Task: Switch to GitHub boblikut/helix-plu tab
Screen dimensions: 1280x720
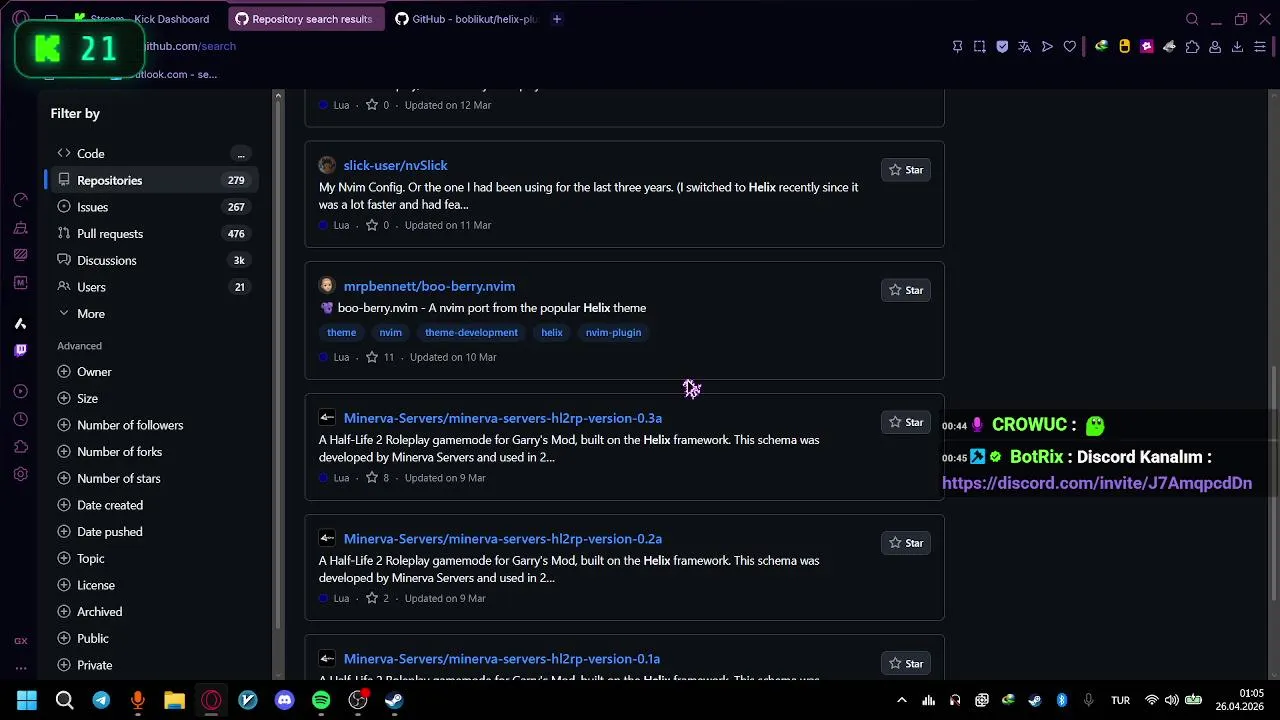Action: tap(466, 19)
